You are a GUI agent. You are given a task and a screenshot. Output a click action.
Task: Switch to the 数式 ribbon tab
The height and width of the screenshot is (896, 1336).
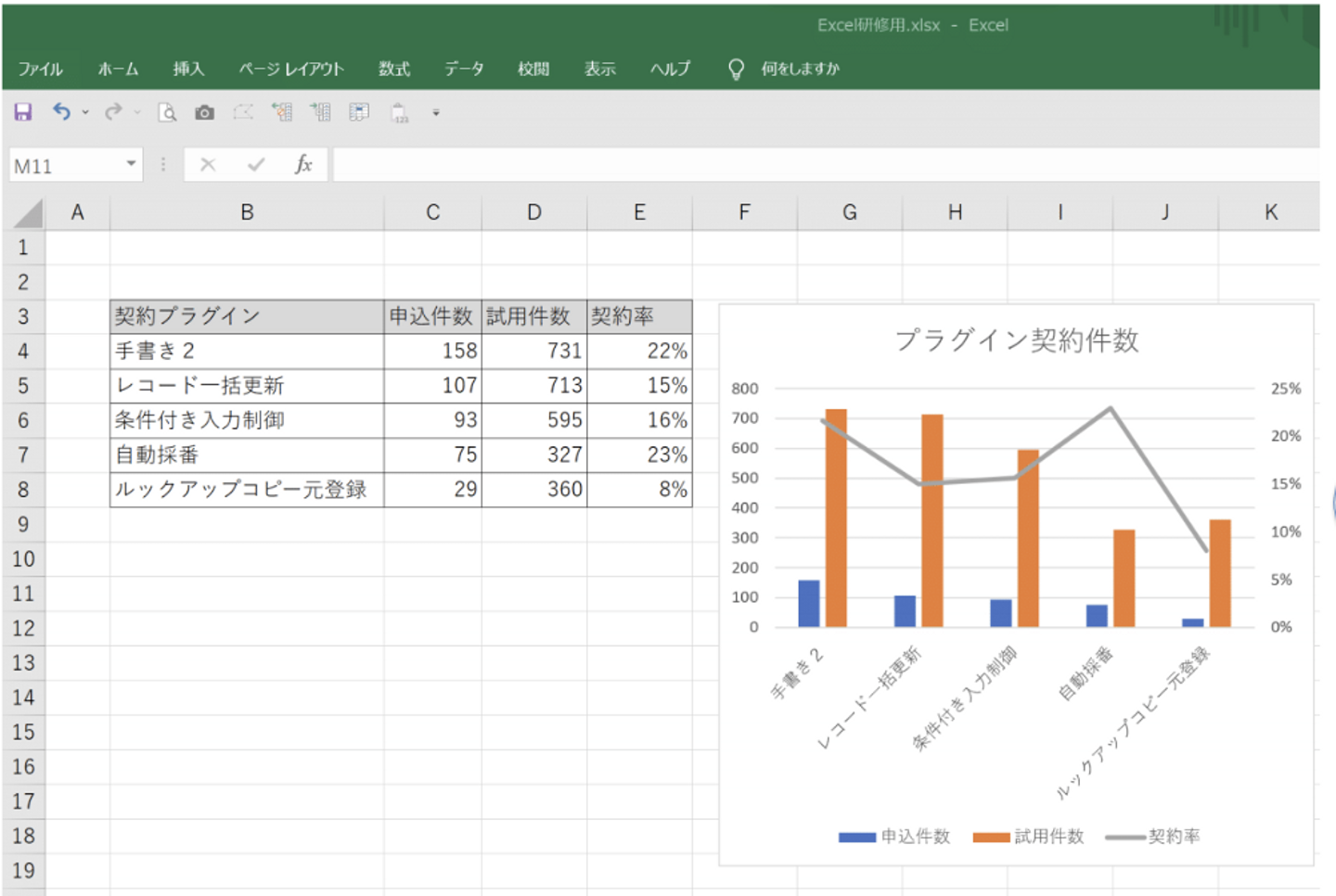point(393,69)
